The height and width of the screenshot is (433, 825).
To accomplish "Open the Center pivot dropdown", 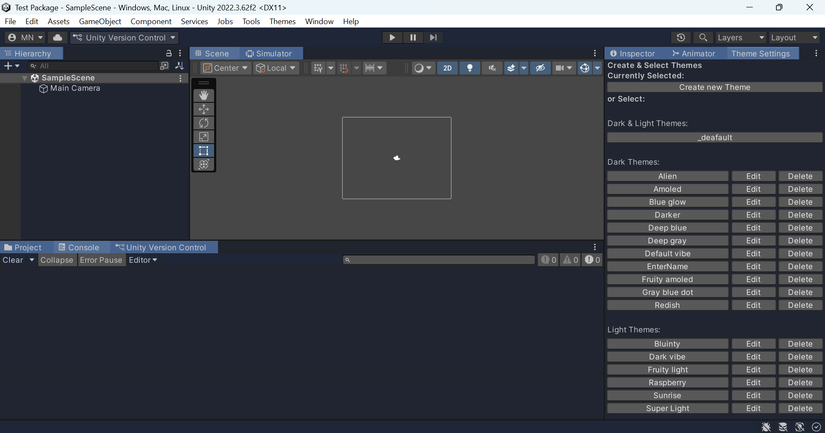I will click(x=225, y=68).
